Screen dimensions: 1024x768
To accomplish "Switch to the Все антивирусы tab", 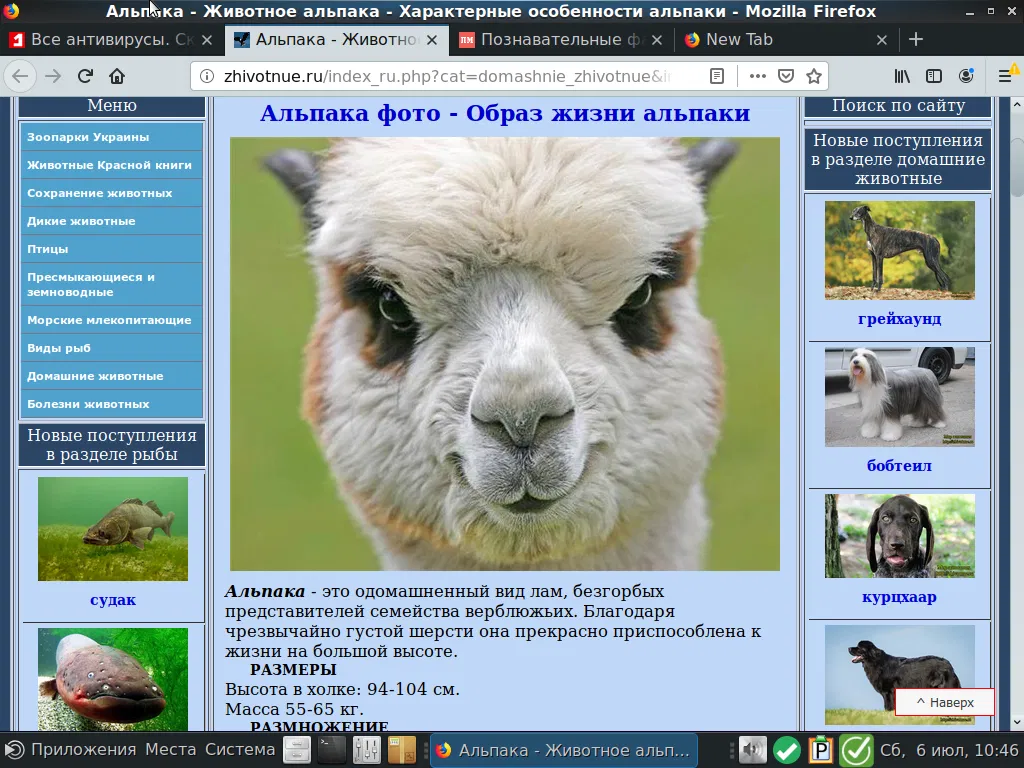I will coord(111,40).
